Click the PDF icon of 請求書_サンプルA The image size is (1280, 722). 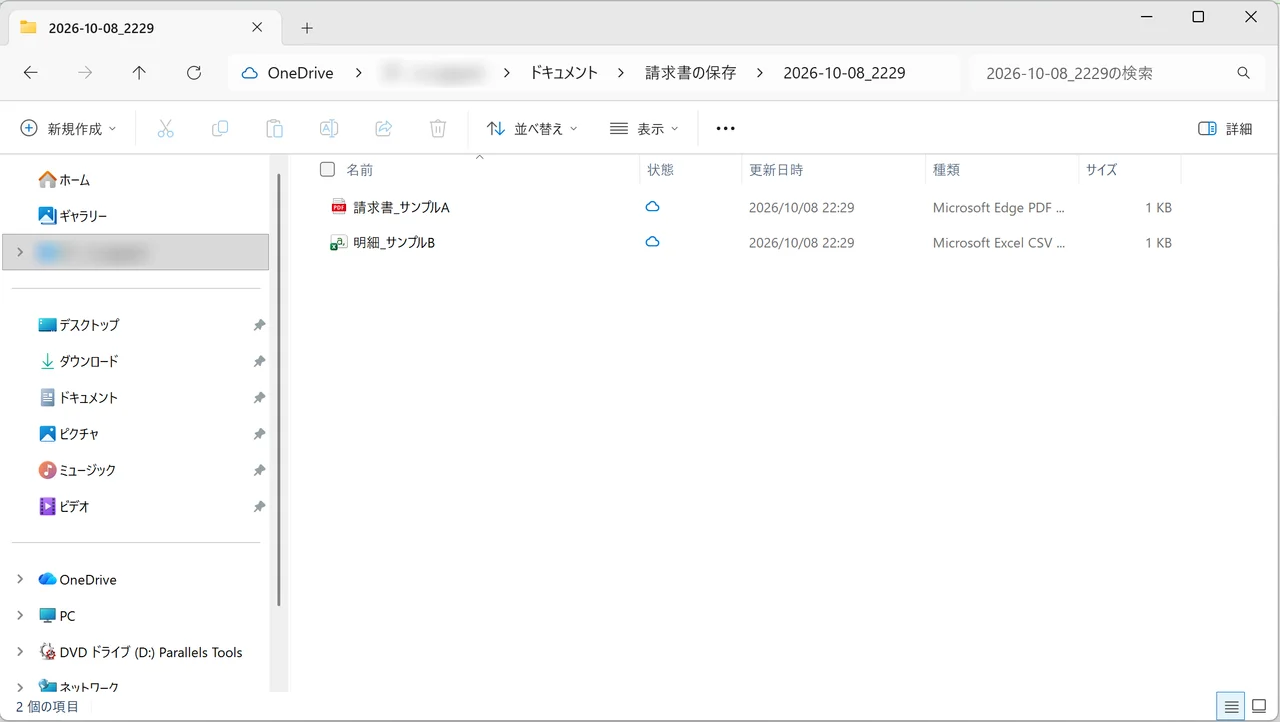339,207
